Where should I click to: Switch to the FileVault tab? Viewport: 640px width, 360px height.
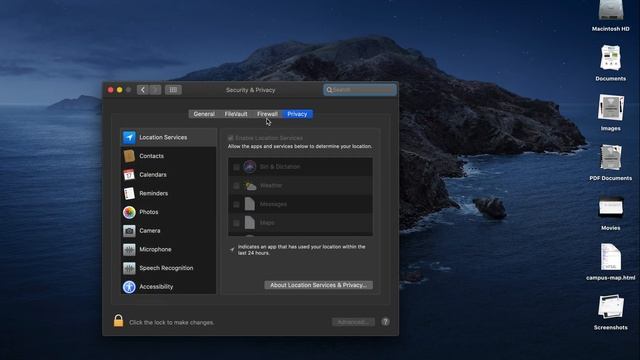[x=236, y=114]
